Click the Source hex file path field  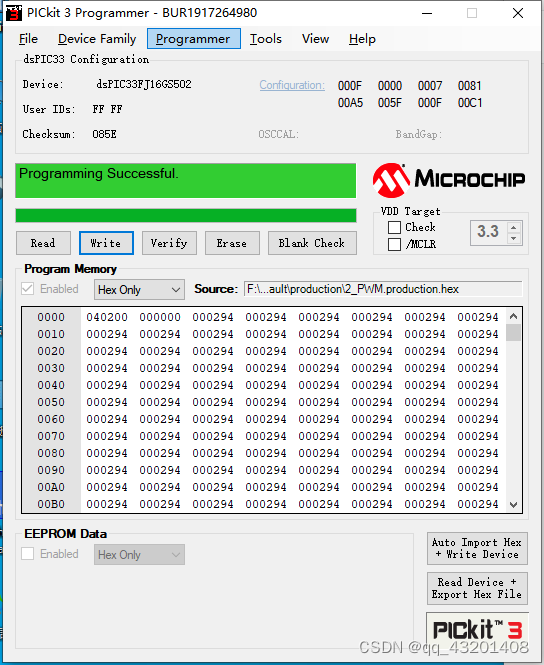[x=383, y=289]
